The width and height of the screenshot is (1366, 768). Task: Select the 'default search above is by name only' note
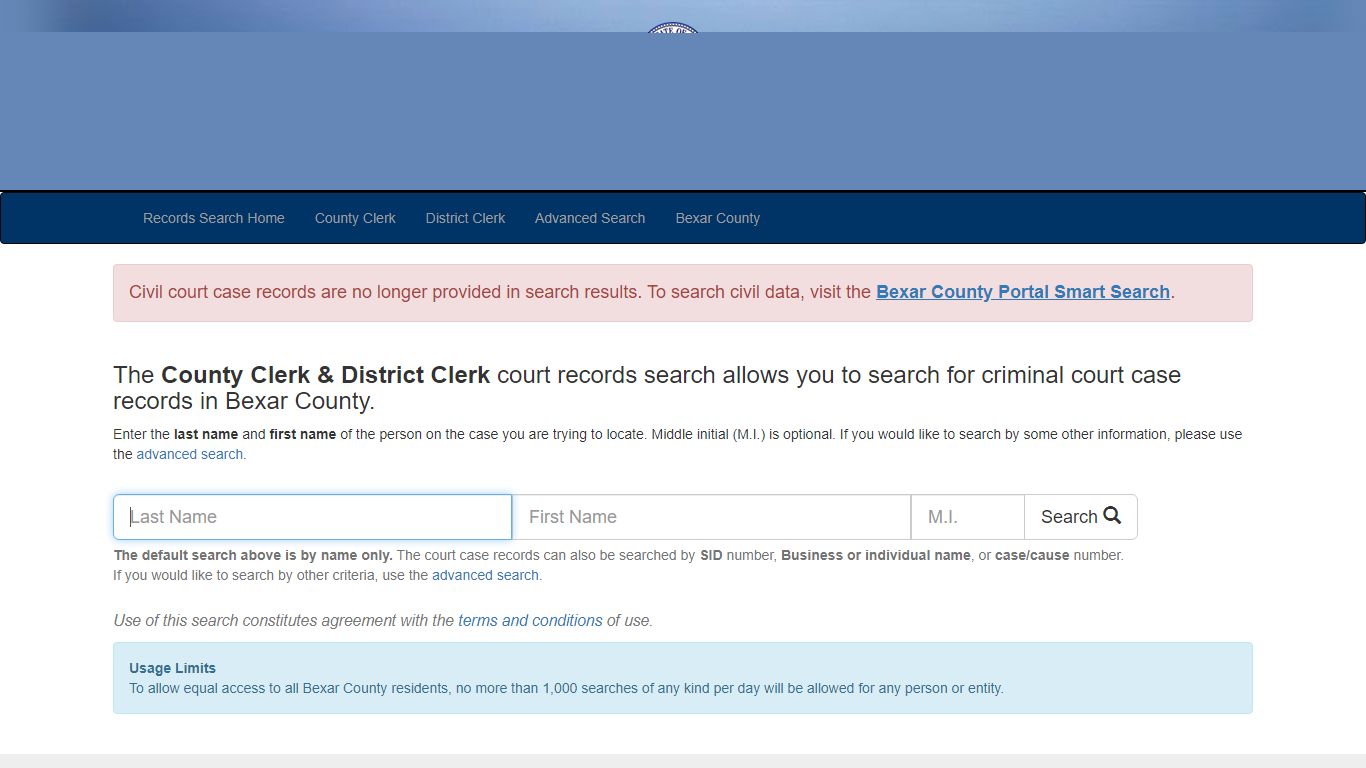[x=253, y=555]
